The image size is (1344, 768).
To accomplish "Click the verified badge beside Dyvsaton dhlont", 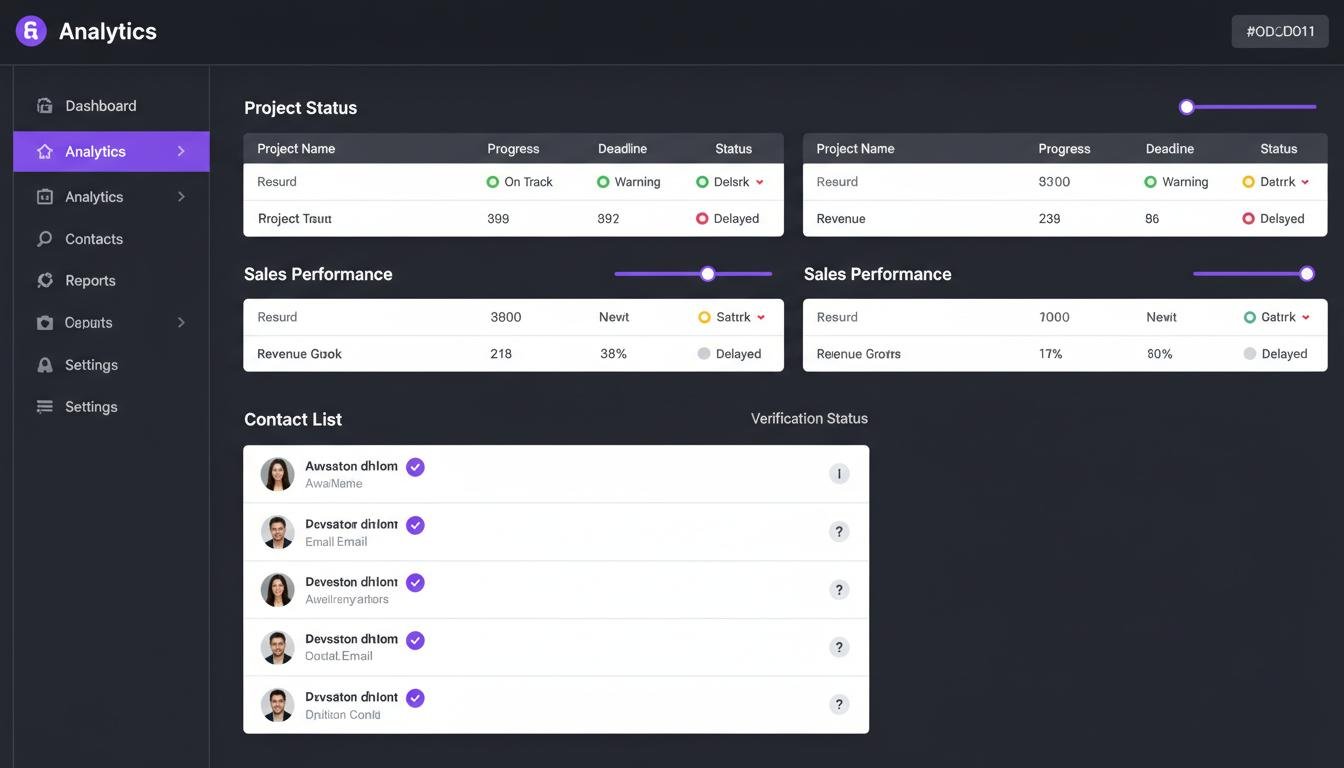I will pos(415,698).
